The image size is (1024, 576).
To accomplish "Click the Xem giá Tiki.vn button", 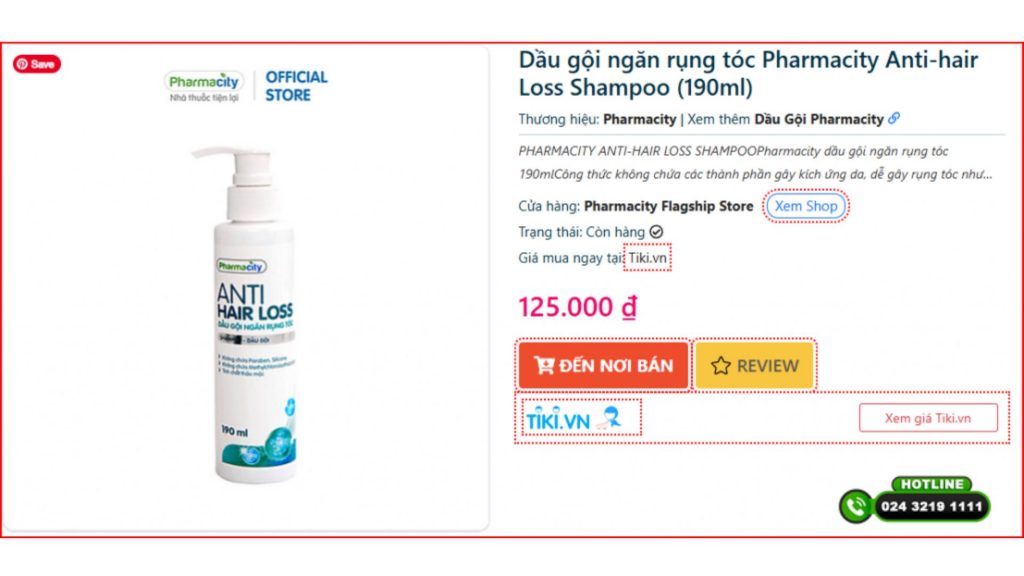I will 928,418.
